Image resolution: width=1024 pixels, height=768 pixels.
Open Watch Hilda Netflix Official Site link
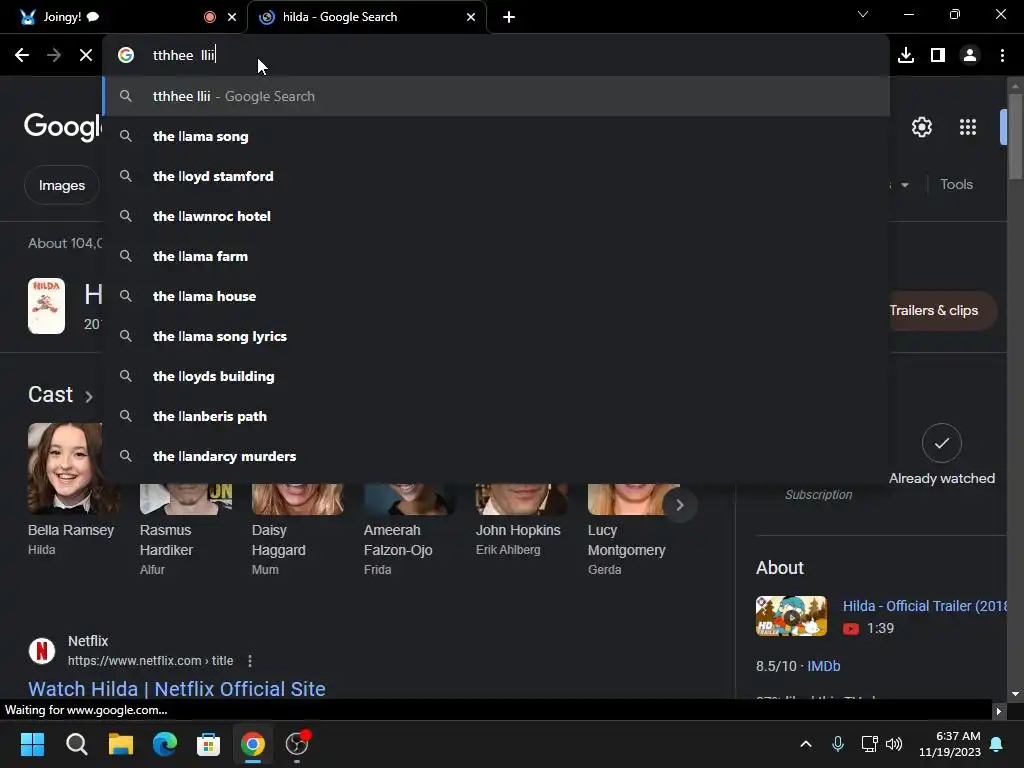[x=176, y=689]
